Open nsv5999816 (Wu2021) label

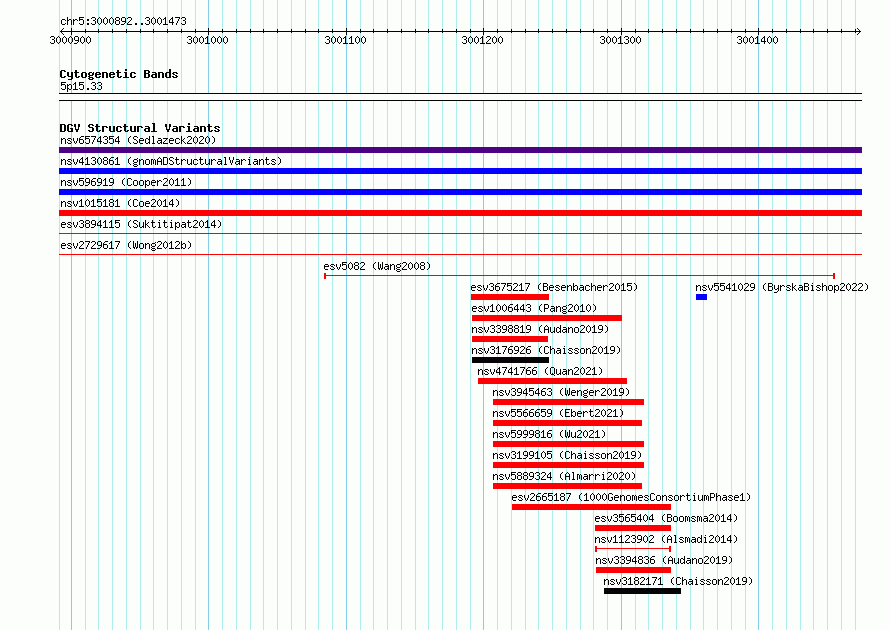(x=549, y=434)
